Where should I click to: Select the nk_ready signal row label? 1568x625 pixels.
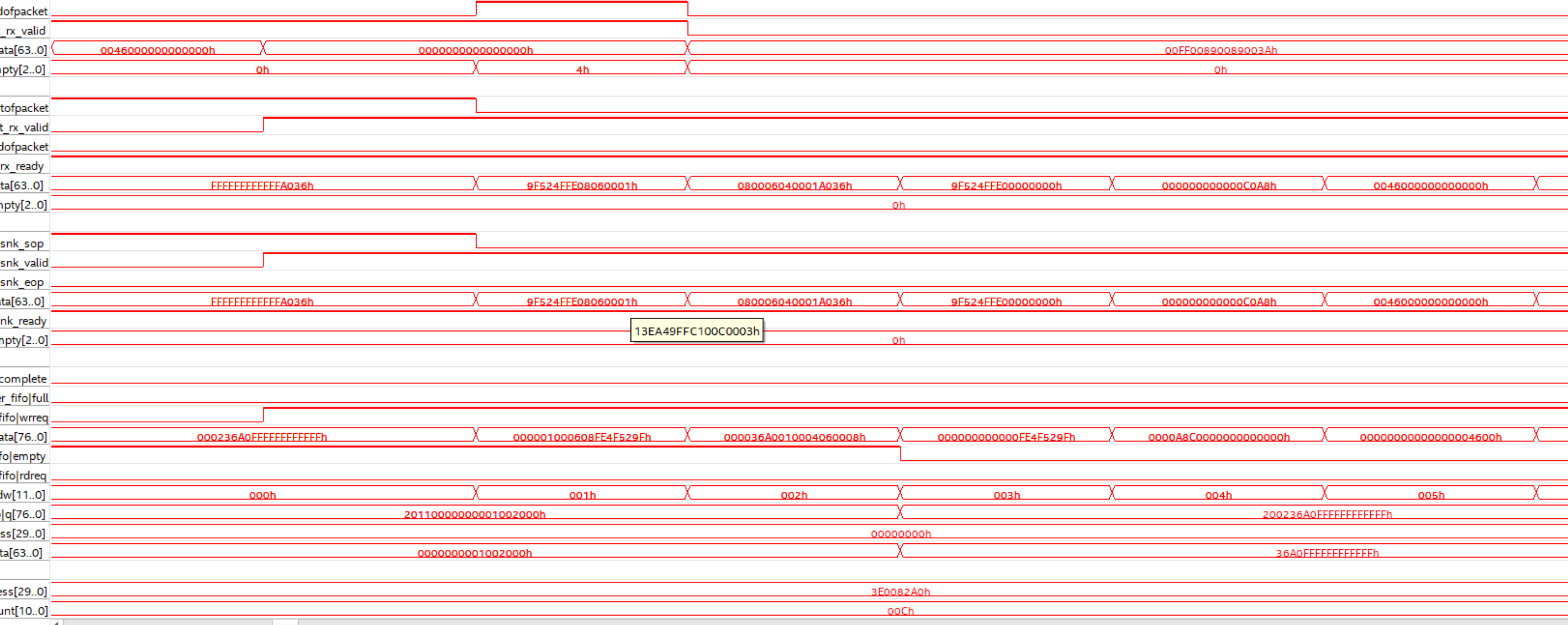point(24,321)
